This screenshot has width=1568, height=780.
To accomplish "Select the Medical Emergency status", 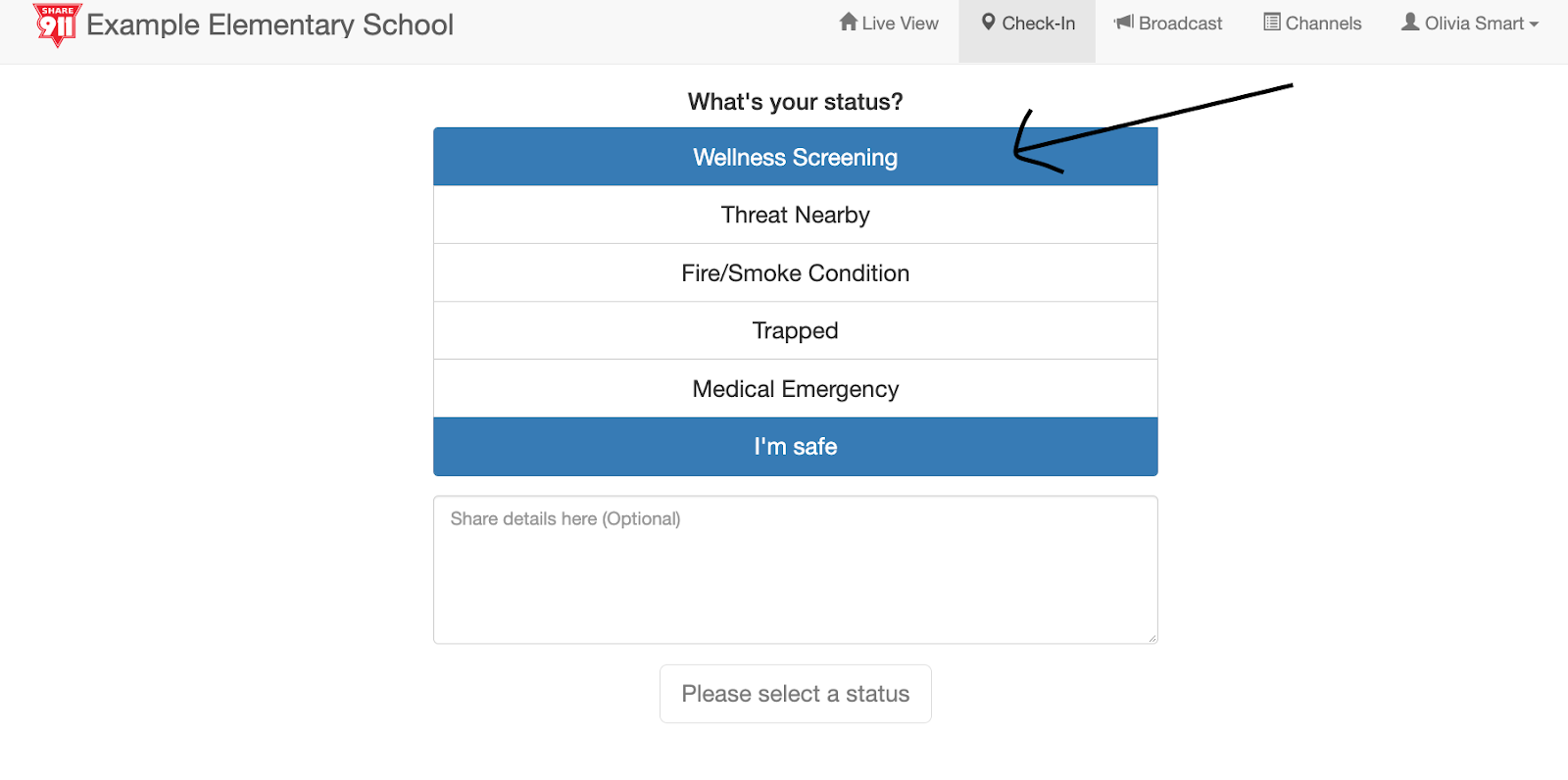I will tap(796, 389).
